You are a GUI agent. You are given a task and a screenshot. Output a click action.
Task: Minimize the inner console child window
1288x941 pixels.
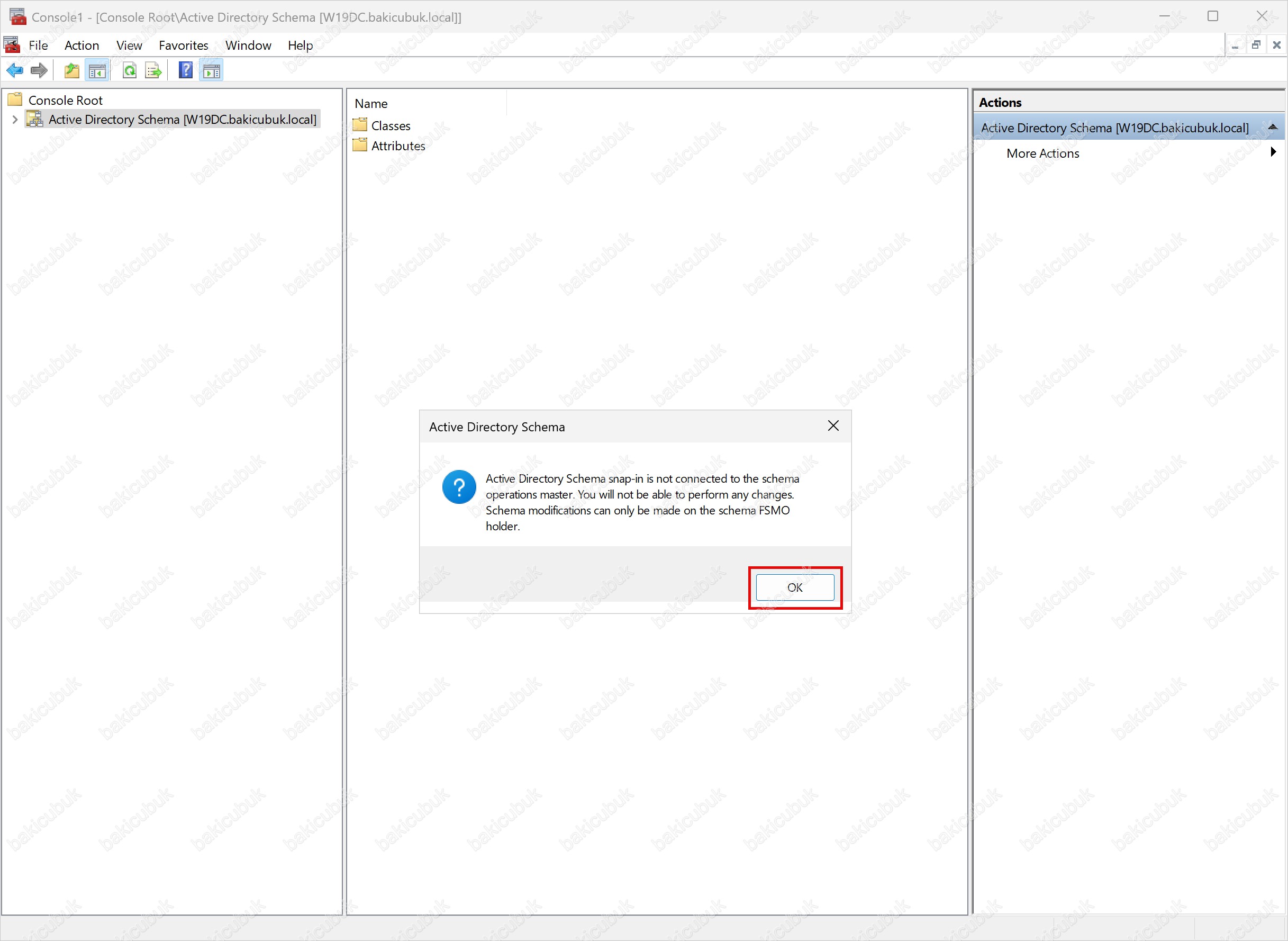1235,45
